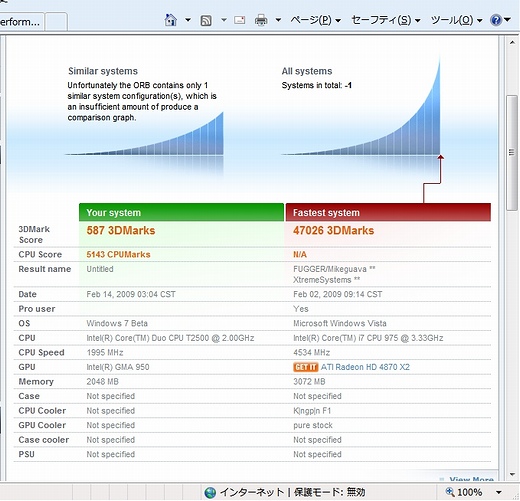Click the '587 3DMarks' score
The width and height of the screenshot is (520, 501).
click(x=121, y=230)
